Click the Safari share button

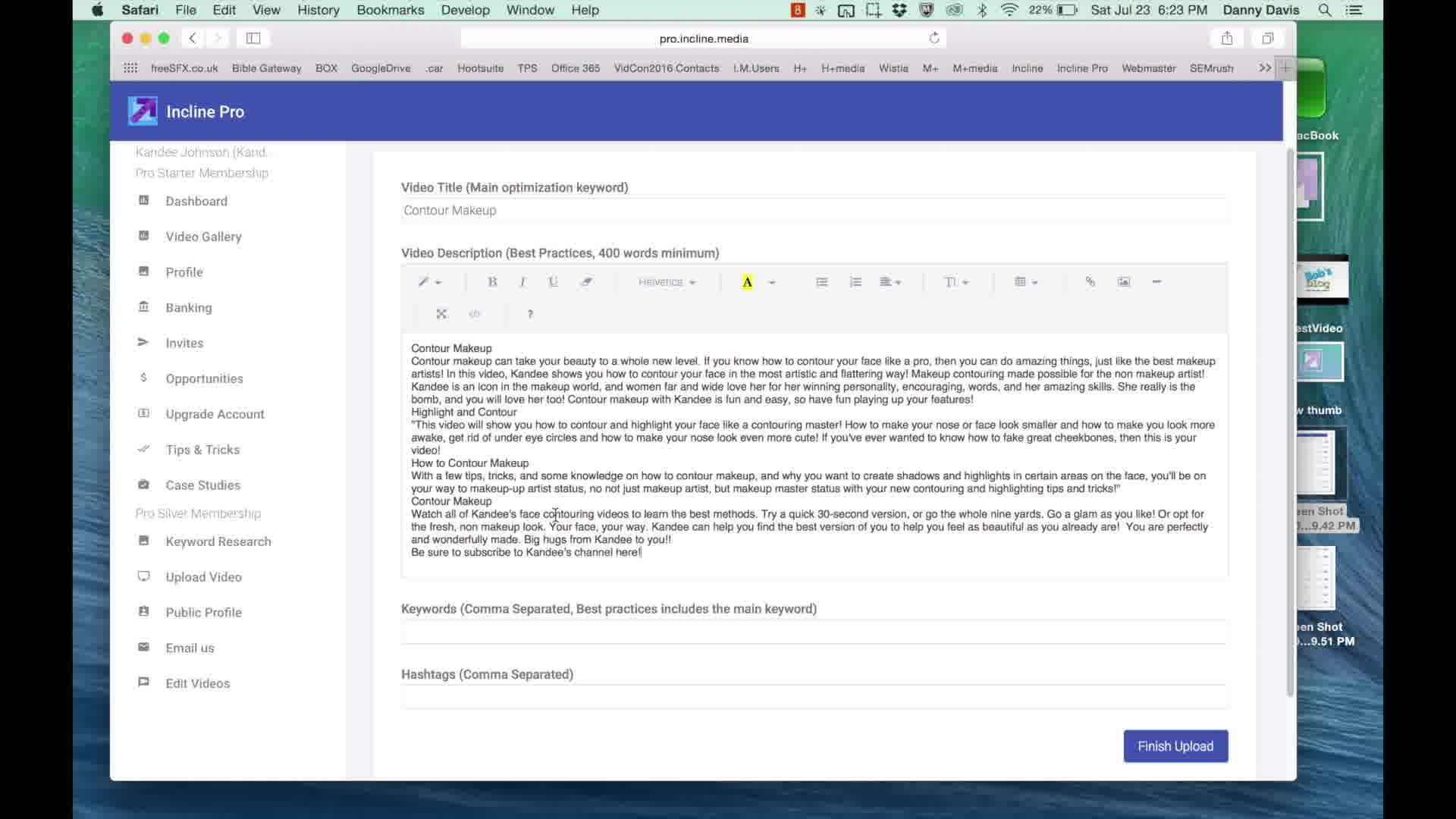(x=1227, y=38)
